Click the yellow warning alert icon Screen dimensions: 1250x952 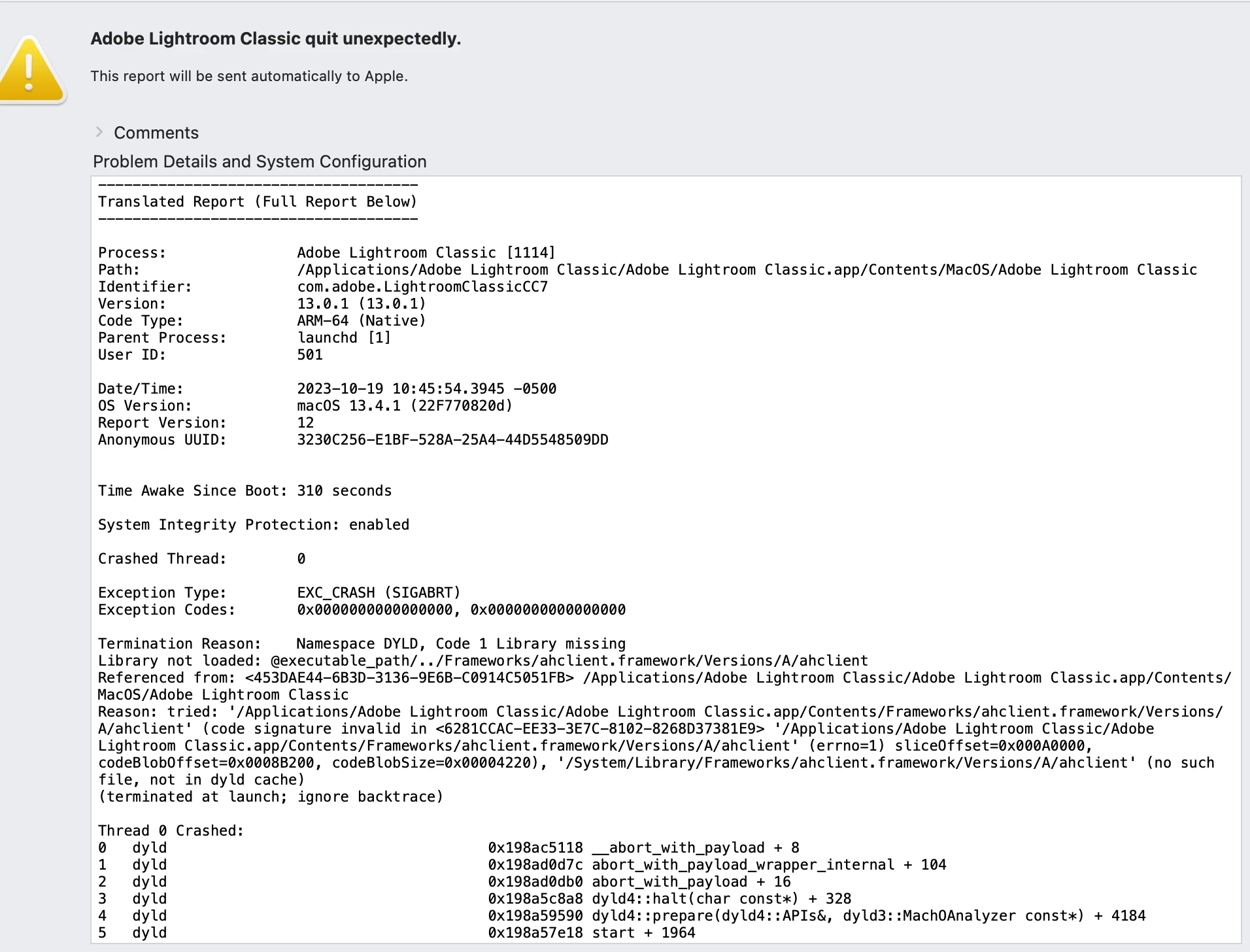[31, 70]
